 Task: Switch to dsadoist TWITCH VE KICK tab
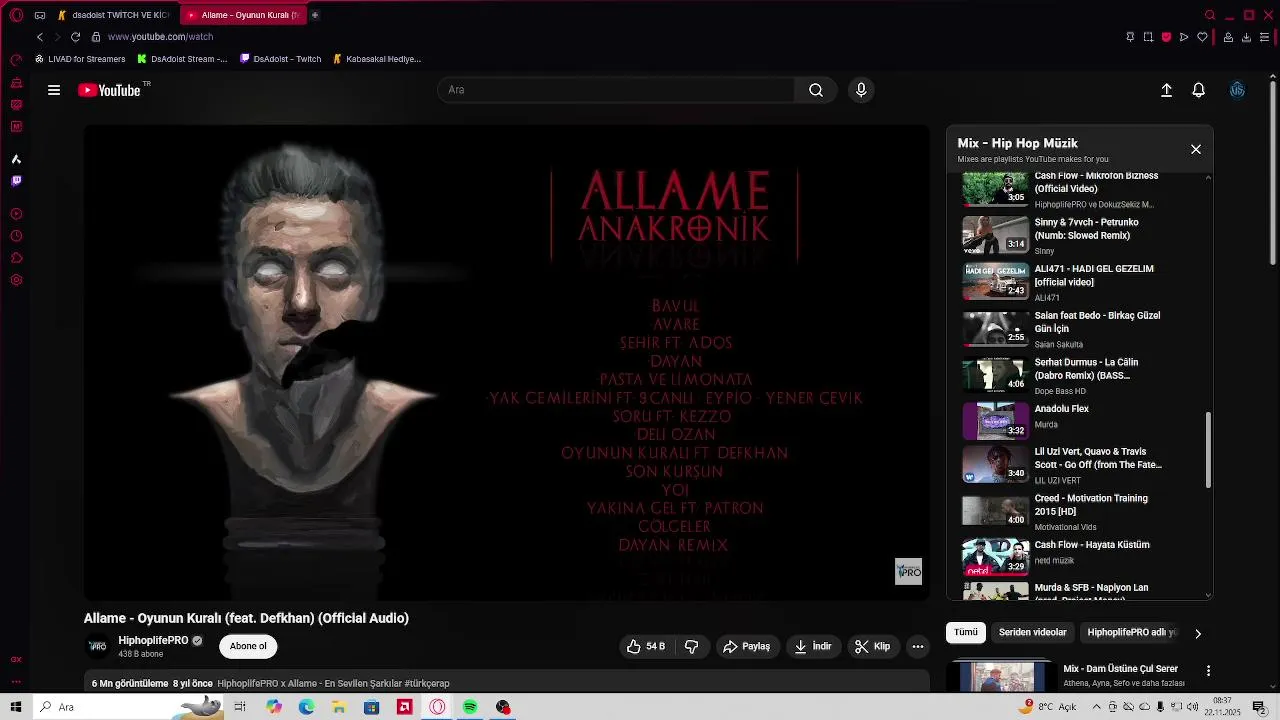[113, 15]
